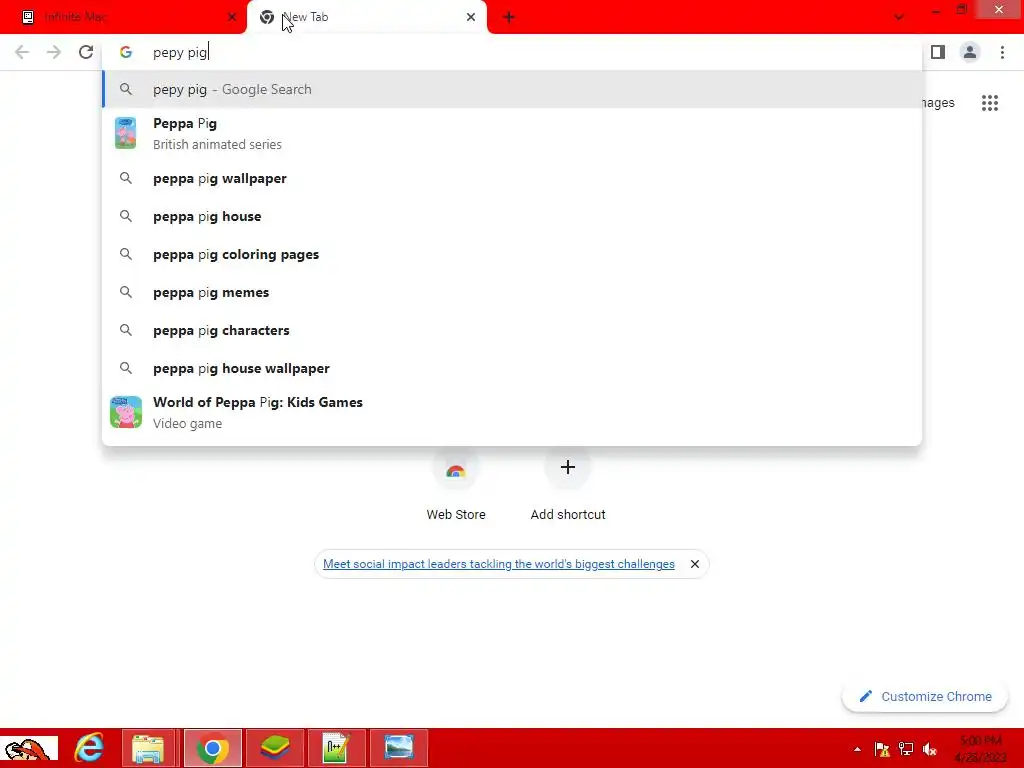Open the Web Store shortcut

point(456,483)
